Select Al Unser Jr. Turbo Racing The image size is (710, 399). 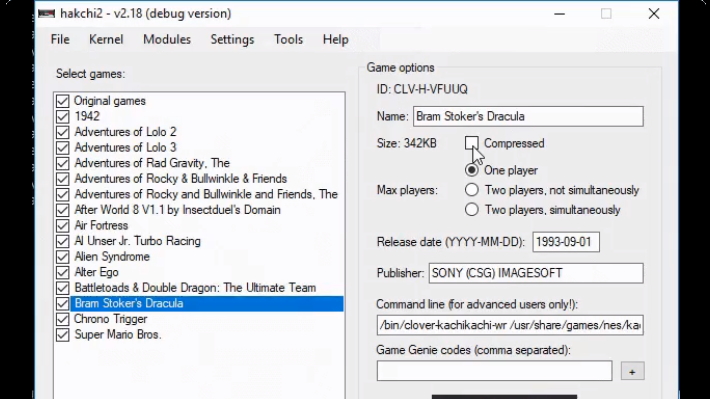coord(138,241)
